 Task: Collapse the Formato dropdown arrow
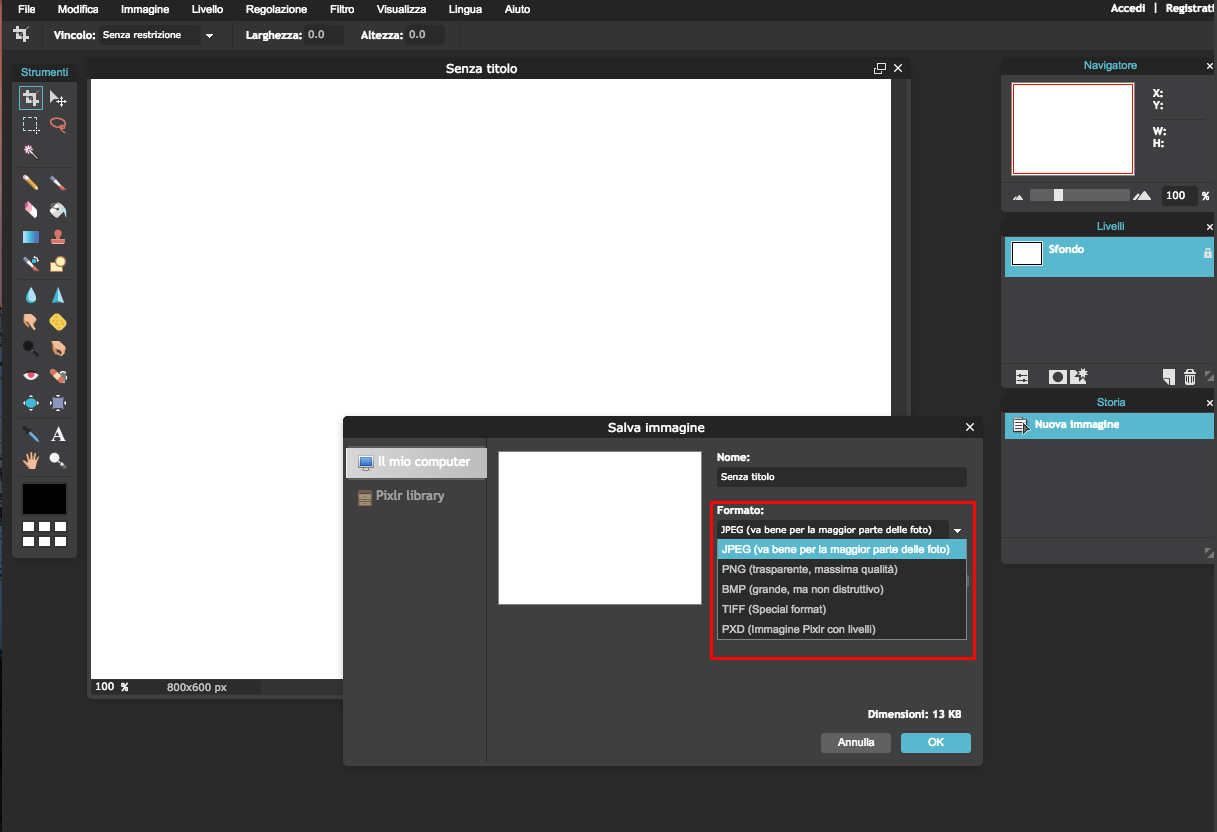957,530
